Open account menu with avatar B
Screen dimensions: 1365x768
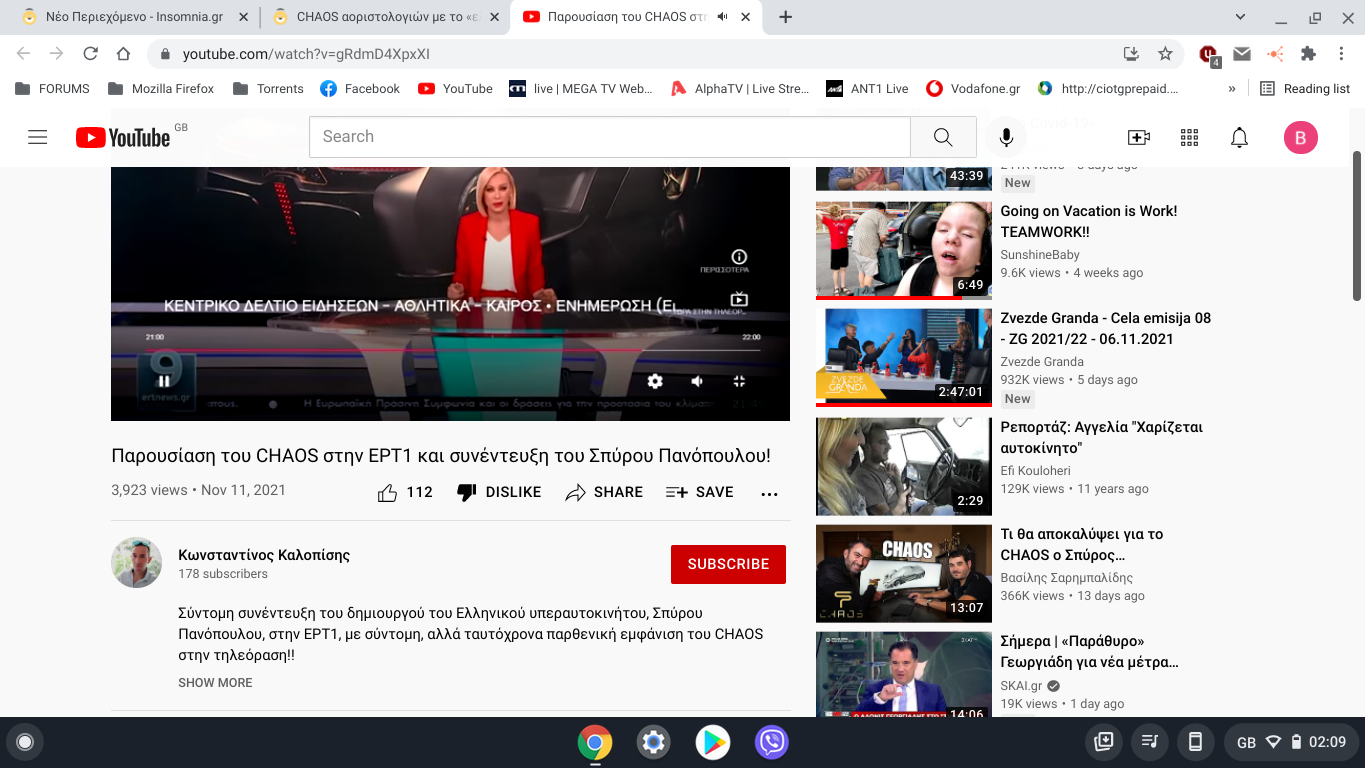tap(1300, 138)
